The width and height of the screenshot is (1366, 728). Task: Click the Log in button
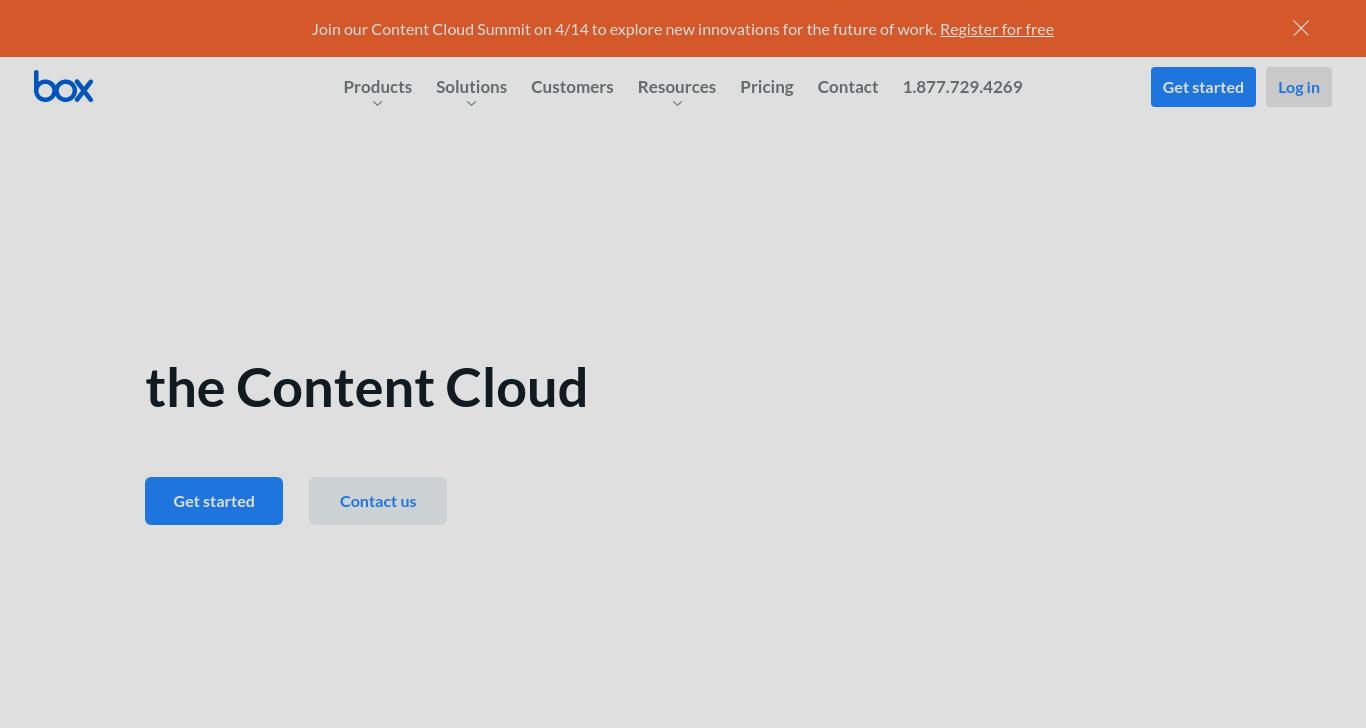pyautogui.click(x=1299, y=87)
